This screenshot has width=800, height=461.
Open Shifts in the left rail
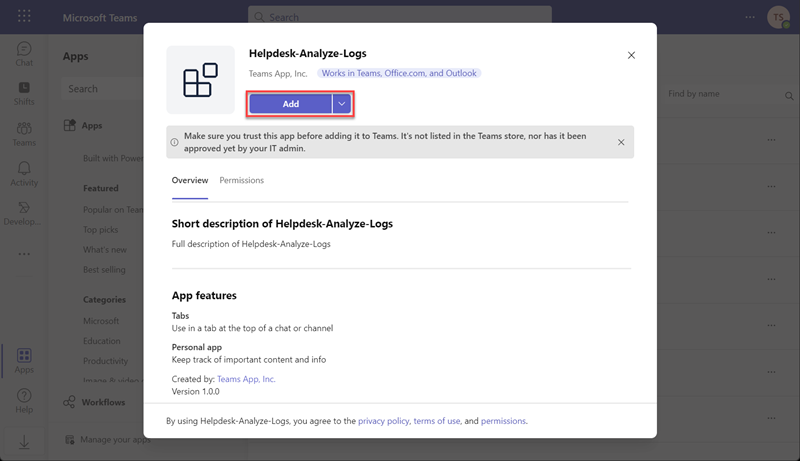[x=24, y=94]
